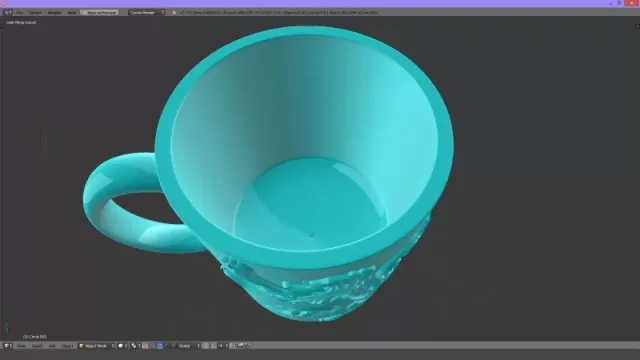This screenshot has width=640, height=360.
Task: Open the Select menu in 3D header
Action: coord(37,346)
